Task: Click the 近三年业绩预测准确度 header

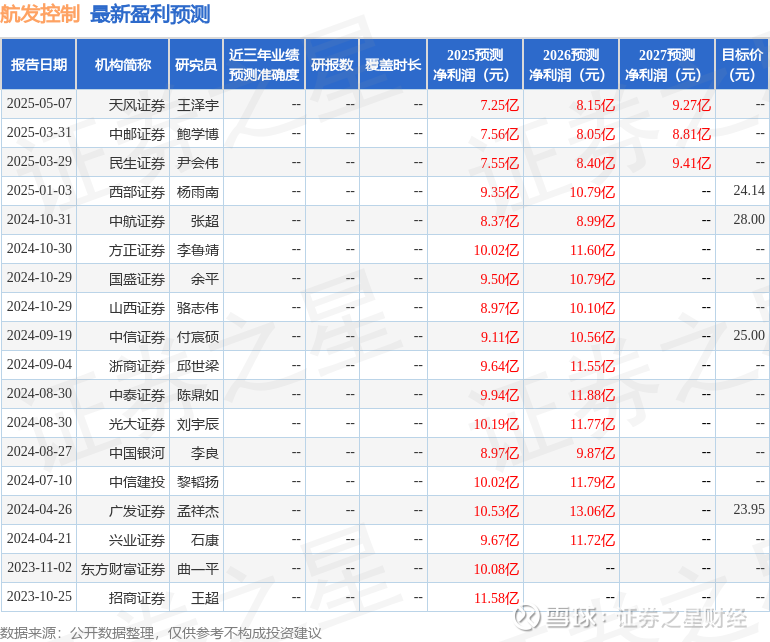Action: tap(264, 64)
